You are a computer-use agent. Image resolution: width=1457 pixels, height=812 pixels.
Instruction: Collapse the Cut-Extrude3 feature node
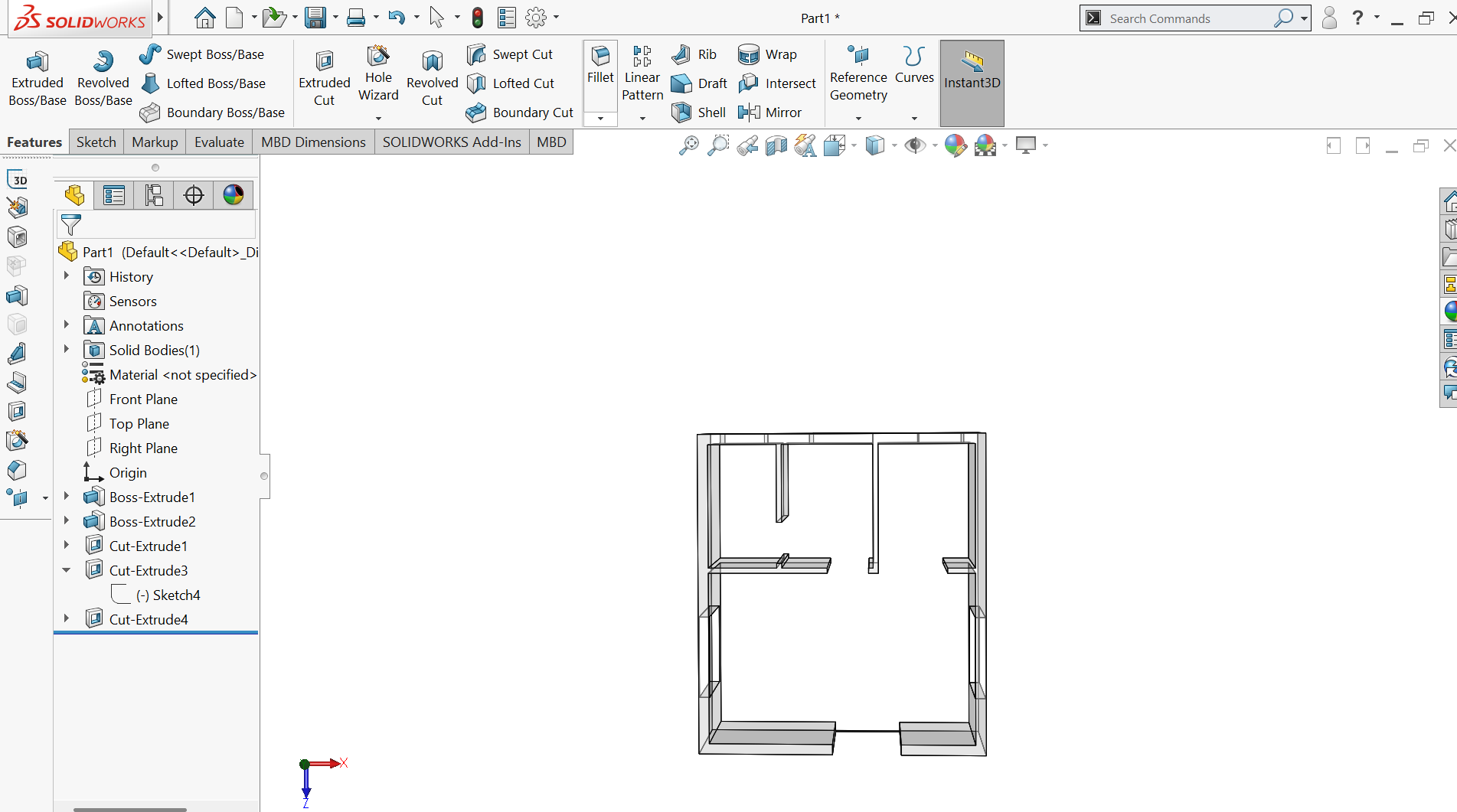point(67,570)
